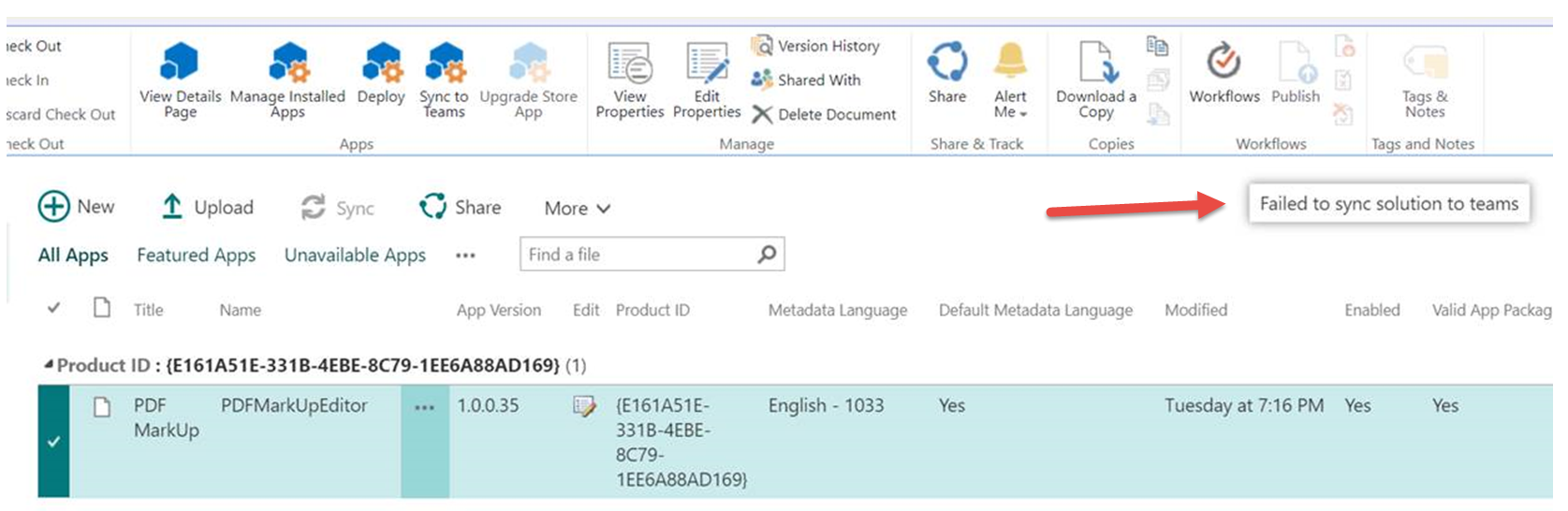Screen dimensions: 1568x511
Task: Click the Sync to Teams ribbon icon
Action: [444, 64]
